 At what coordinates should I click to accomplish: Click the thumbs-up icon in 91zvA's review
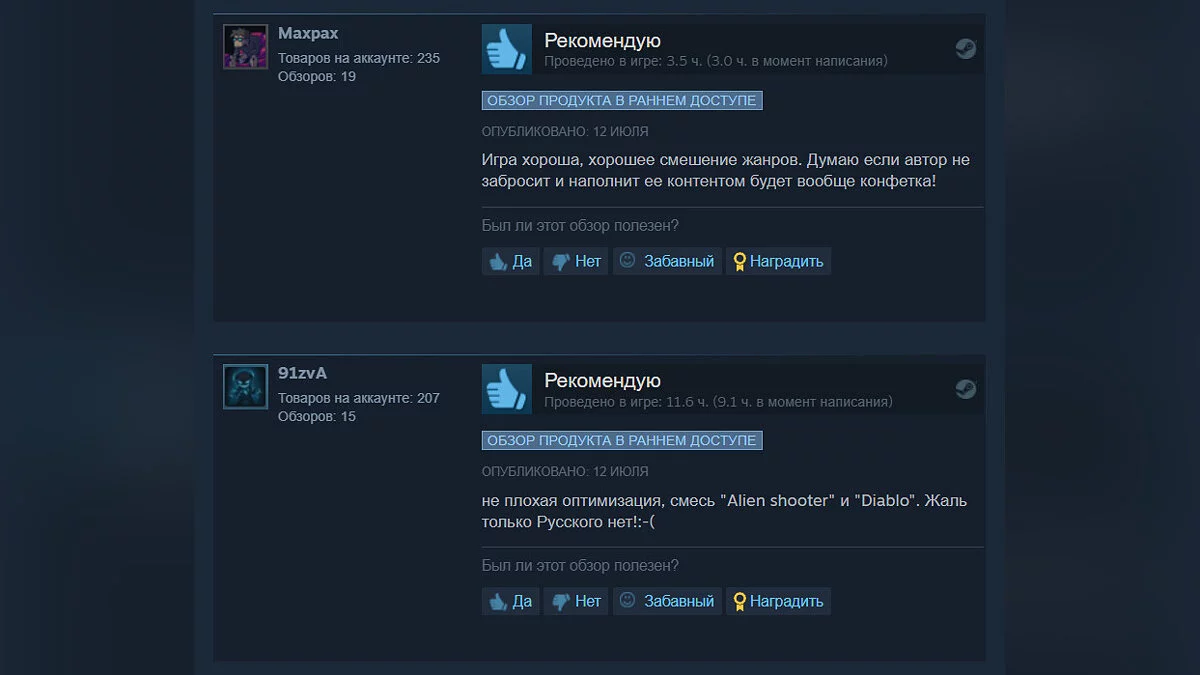(x=507, y=389)
